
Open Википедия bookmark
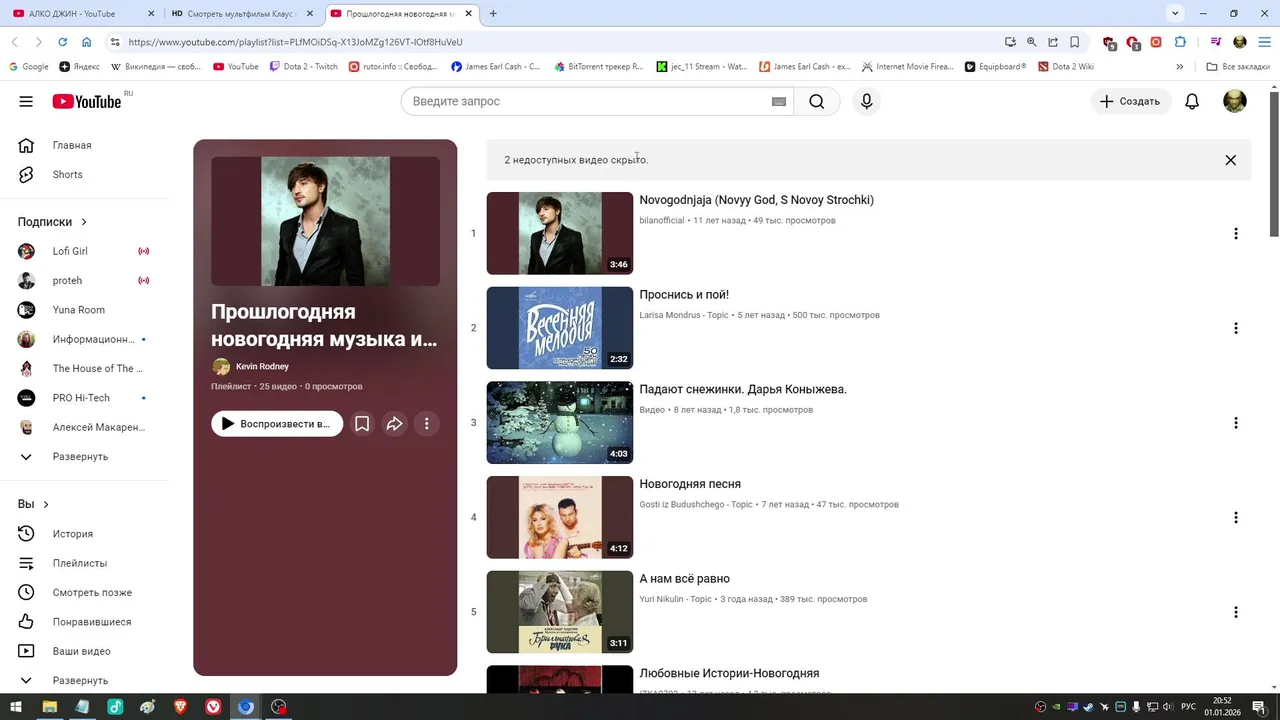click(x=155, y=67)
